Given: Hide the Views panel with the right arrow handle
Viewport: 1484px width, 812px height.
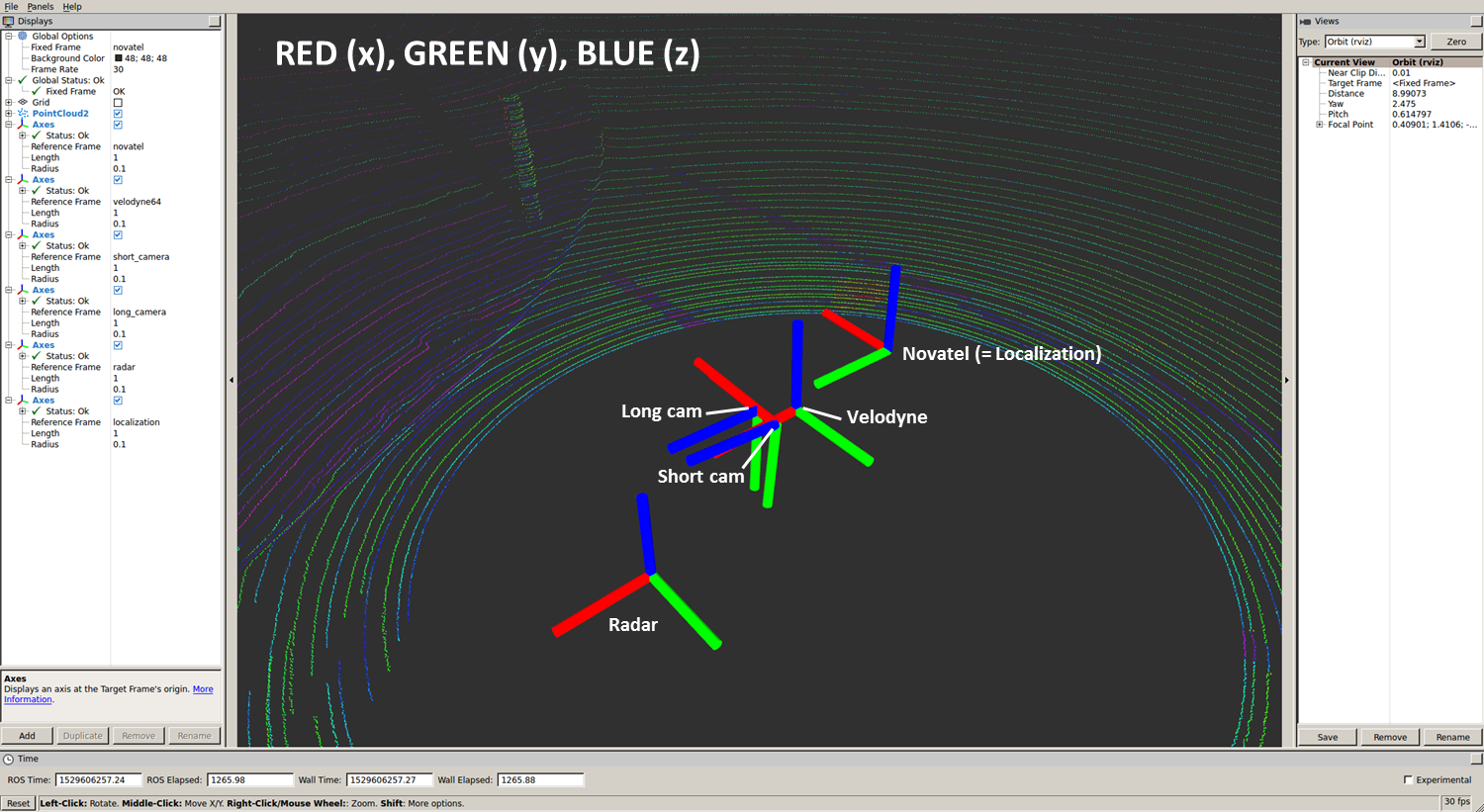Looking at the screenshot, I should [1287, 380].
